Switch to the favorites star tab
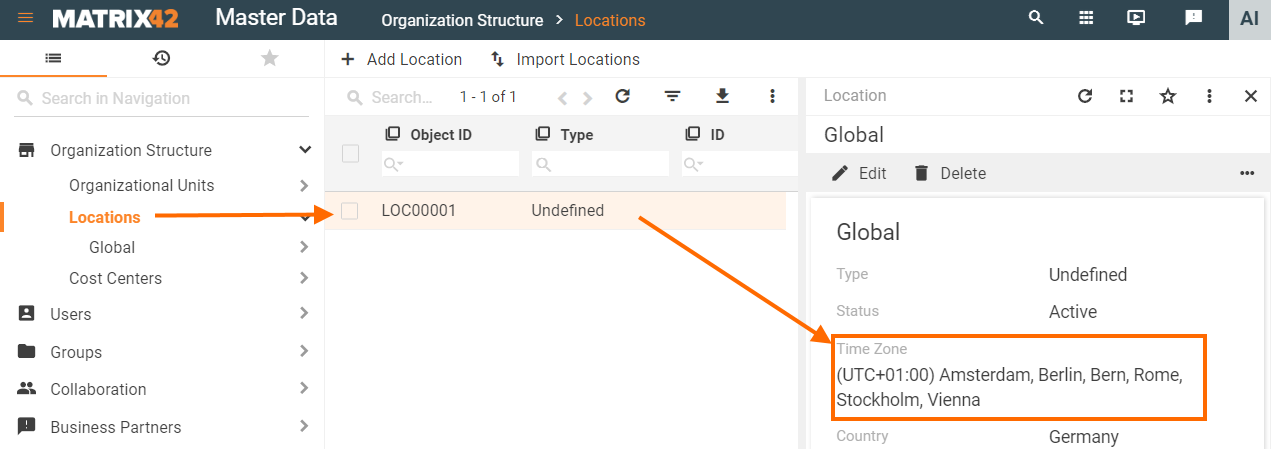The height and width of the screenshot is (449, 1271). (269, 58)
